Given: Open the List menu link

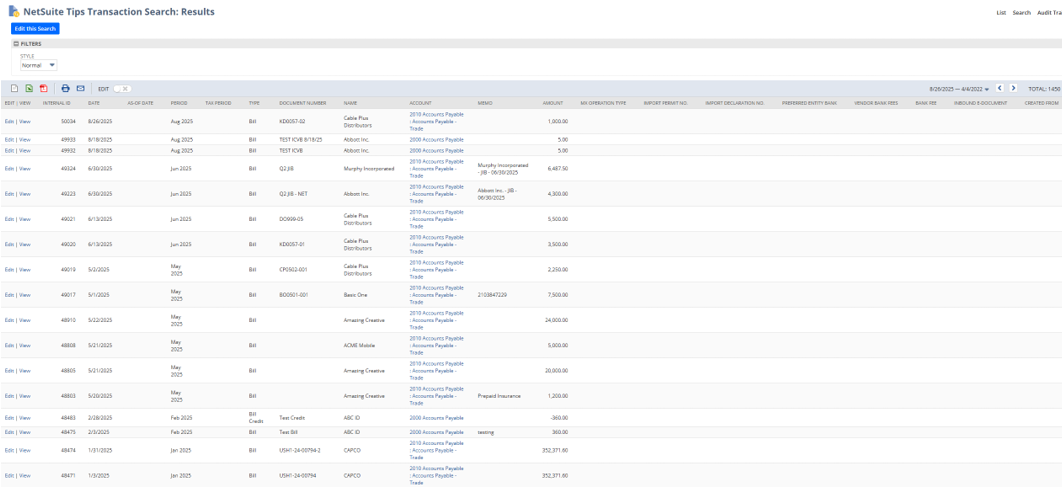Looking at the screenshot, I should coord(1001,13).
